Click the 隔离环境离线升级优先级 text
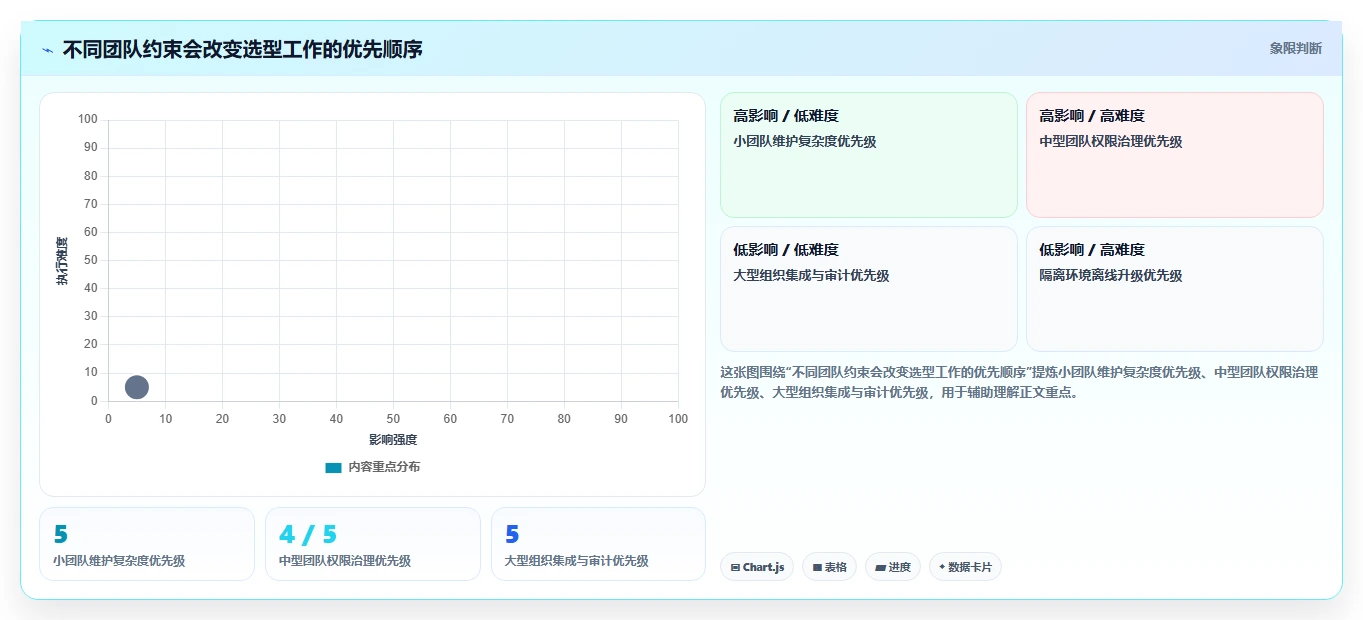The image size is (1363, 620). 1111,276
